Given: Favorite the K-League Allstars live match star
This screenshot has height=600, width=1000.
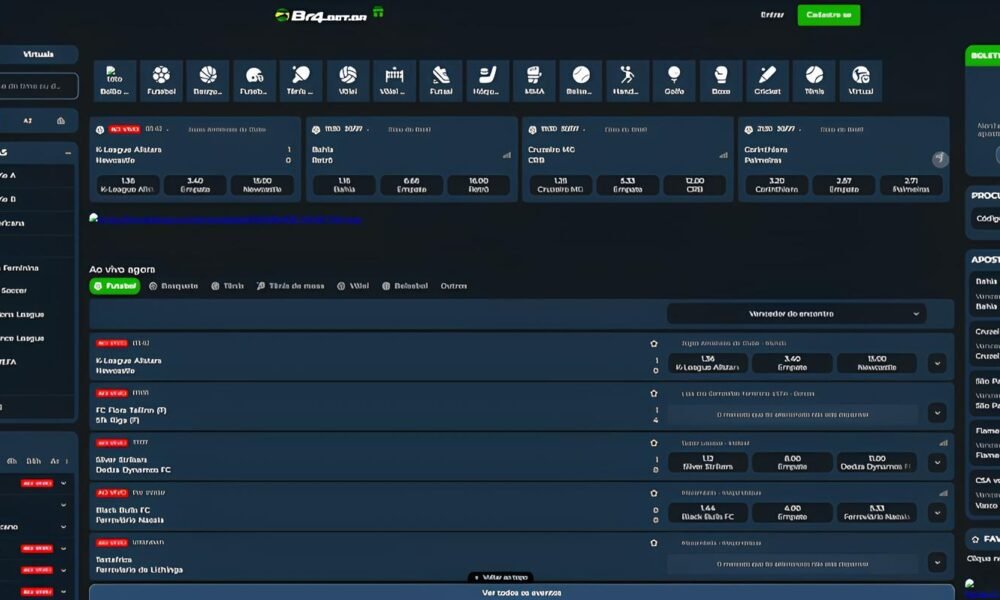Looking at the screenshot, I should 654,343.
